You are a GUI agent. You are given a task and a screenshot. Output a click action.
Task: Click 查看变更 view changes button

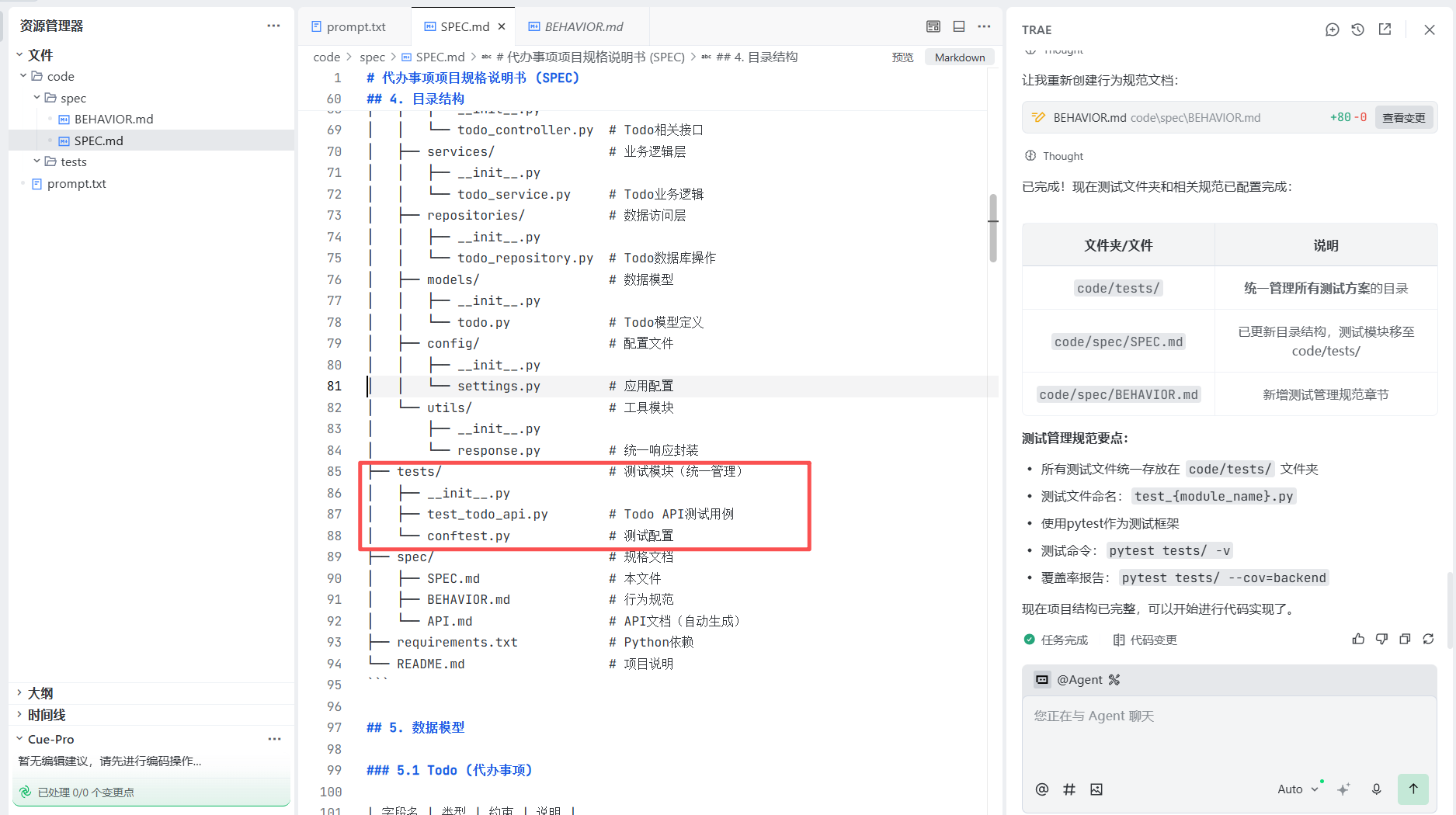point(1404,118)
